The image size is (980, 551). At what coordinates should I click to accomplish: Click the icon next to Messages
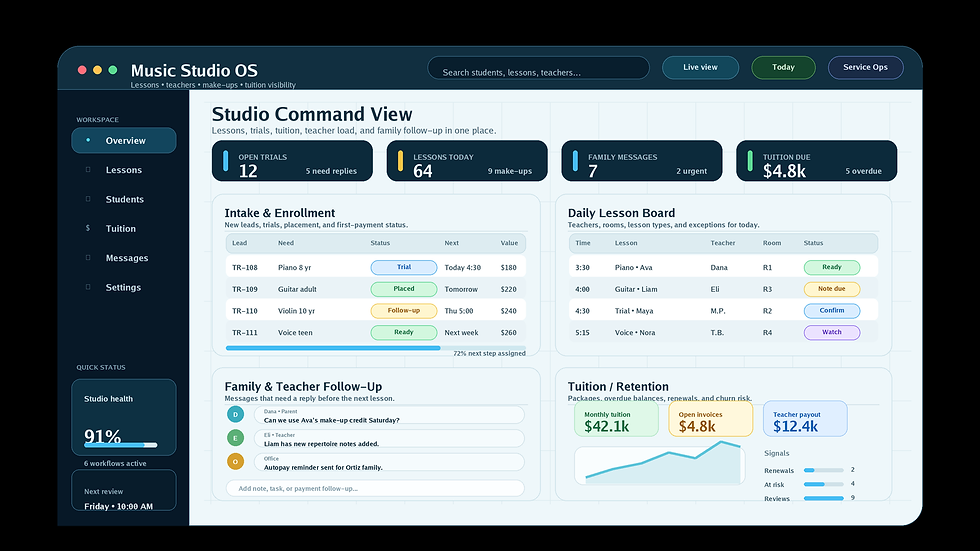[88, 258]
